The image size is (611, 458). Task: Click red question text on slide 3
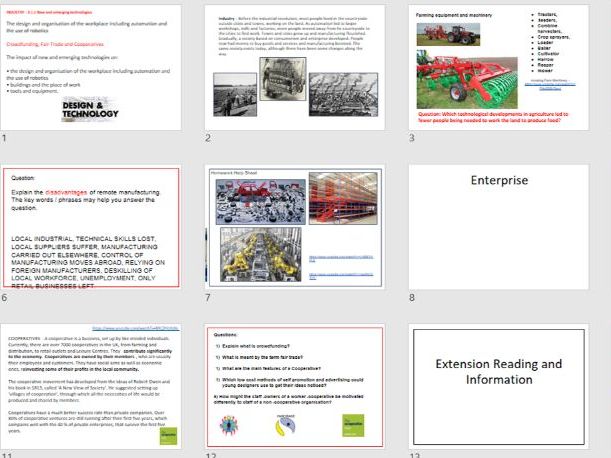pyautogui.click(x=493, y=117)
